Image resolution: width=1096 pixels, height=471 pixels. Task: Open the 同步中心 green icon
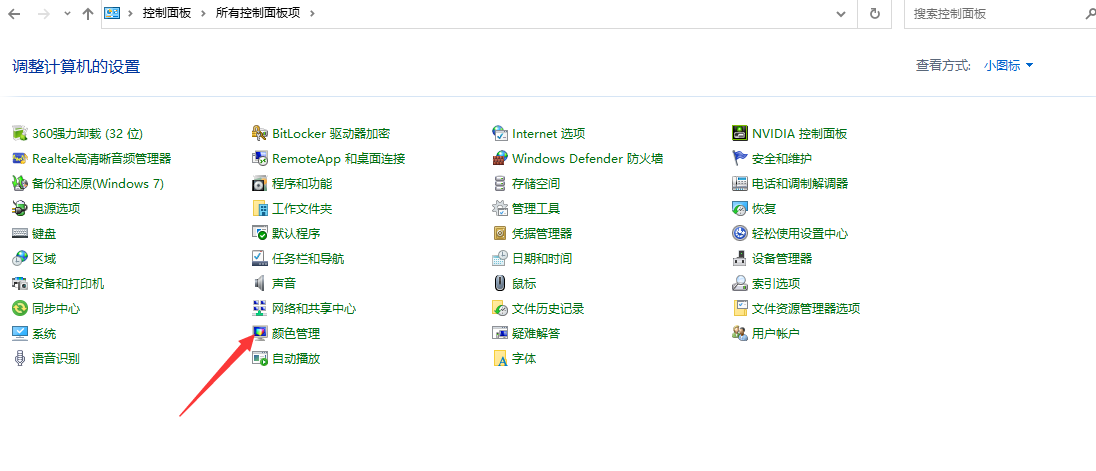click(20, 308)
